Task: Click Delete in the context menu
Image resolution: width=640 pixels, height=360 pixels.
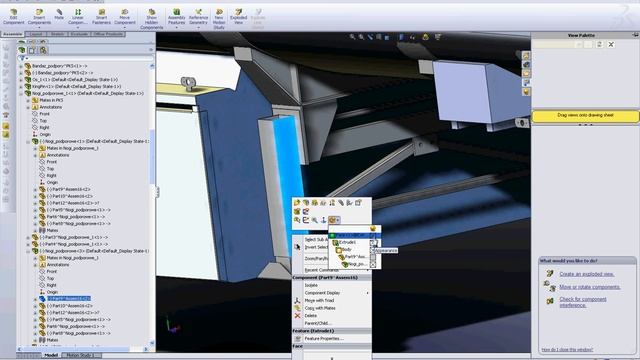Action: [x=310, y=316]
